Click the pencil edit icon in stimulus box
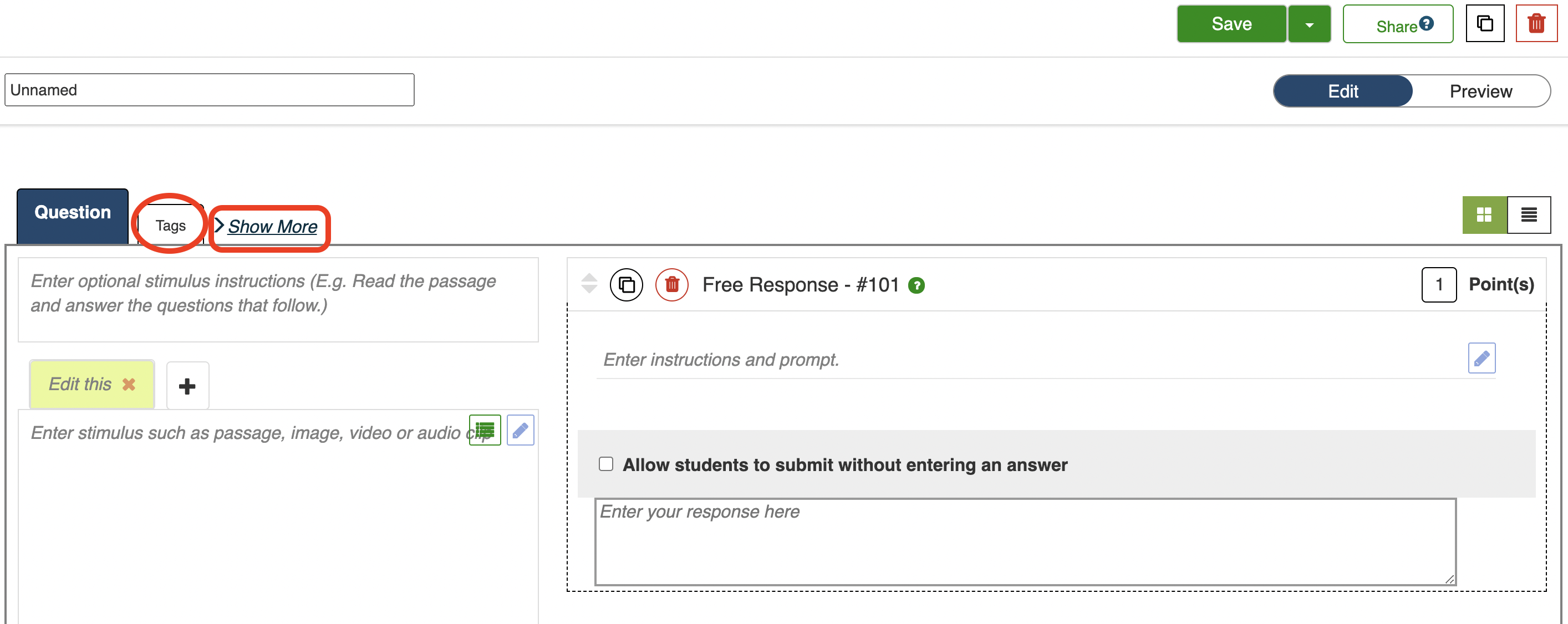The width and height of the screenshot is (1568, 624). 520,430
